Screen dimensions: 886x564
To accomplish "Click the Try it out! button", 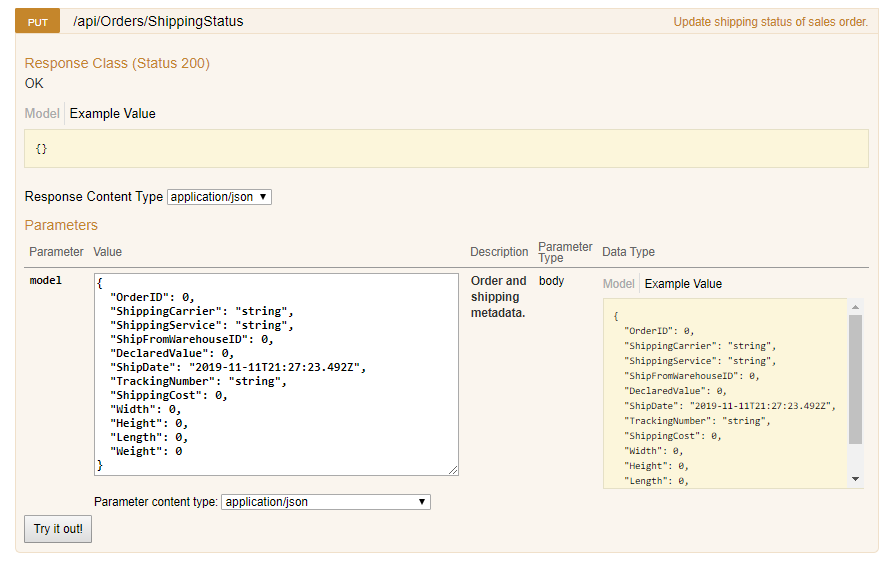I will [58, 529].
